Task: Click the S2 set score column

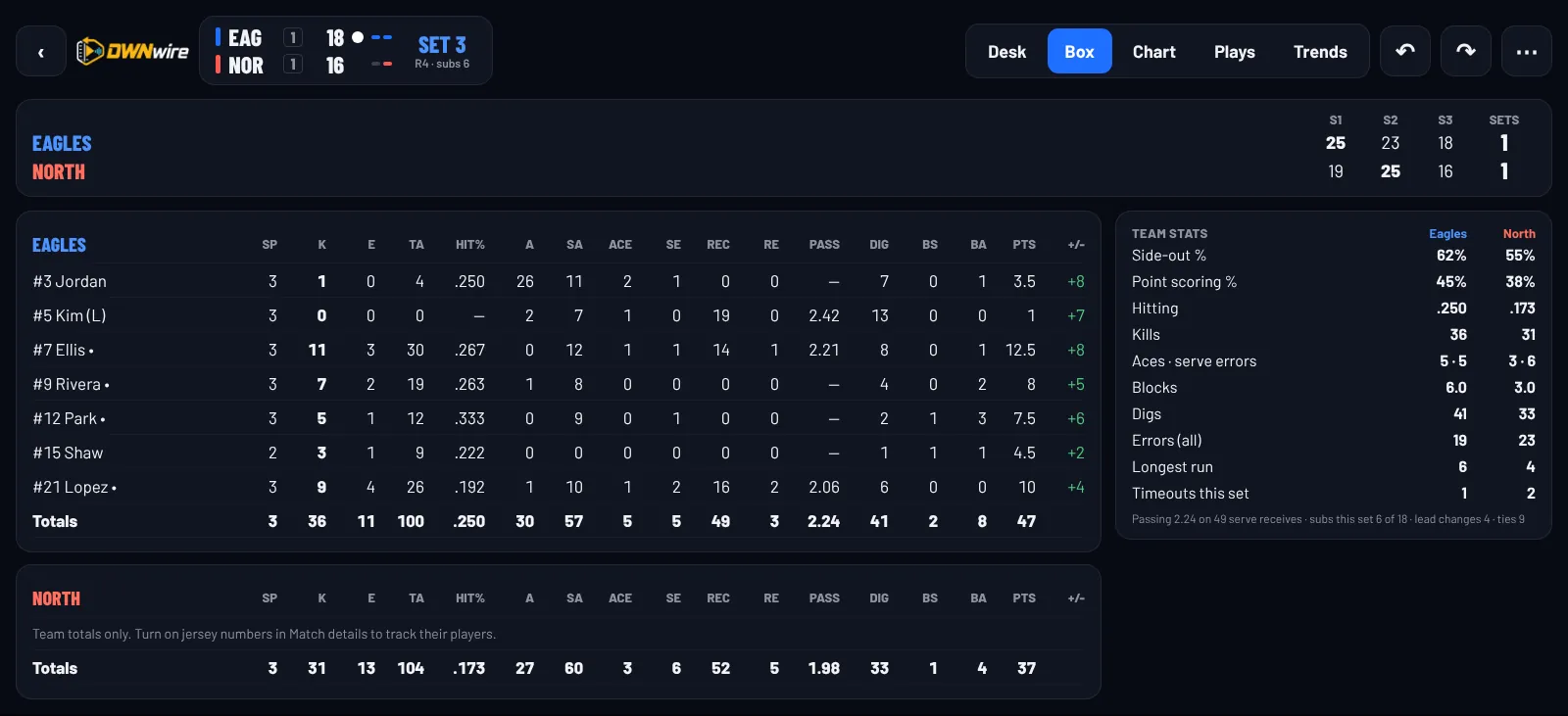Action: tap(1391, 146)
